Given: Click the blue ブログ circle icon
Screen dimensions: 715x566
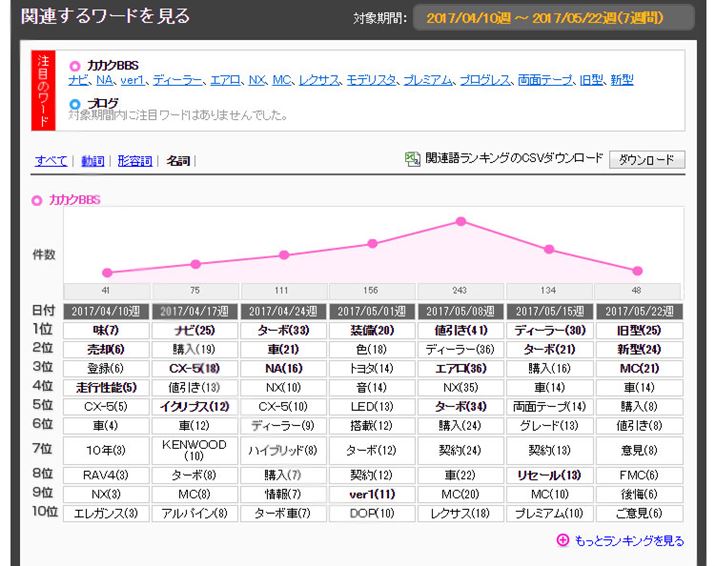Looking at the screenshot, I should [x=75, y=103].
